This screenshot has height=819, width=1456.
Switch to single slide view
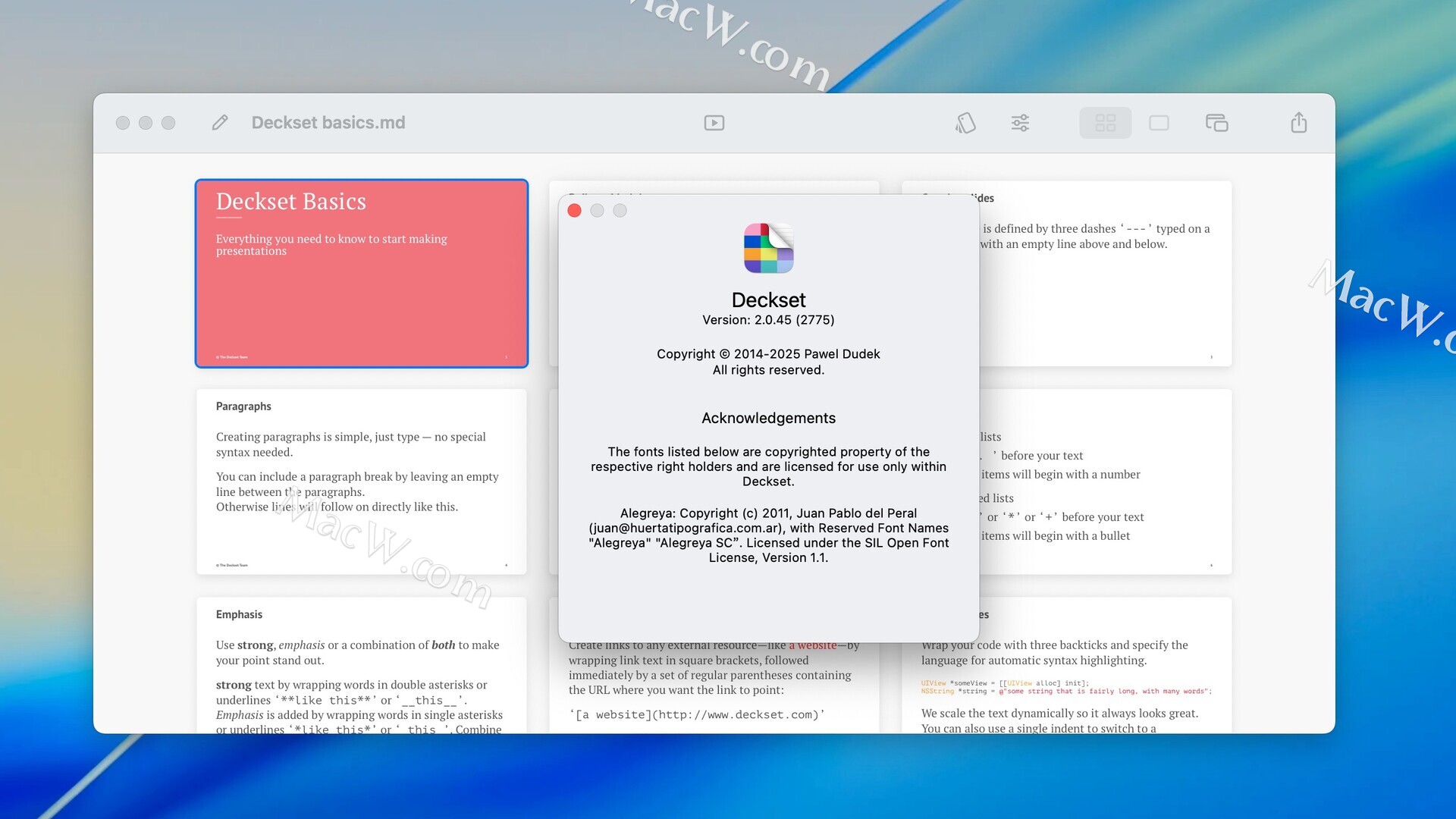1159,123
